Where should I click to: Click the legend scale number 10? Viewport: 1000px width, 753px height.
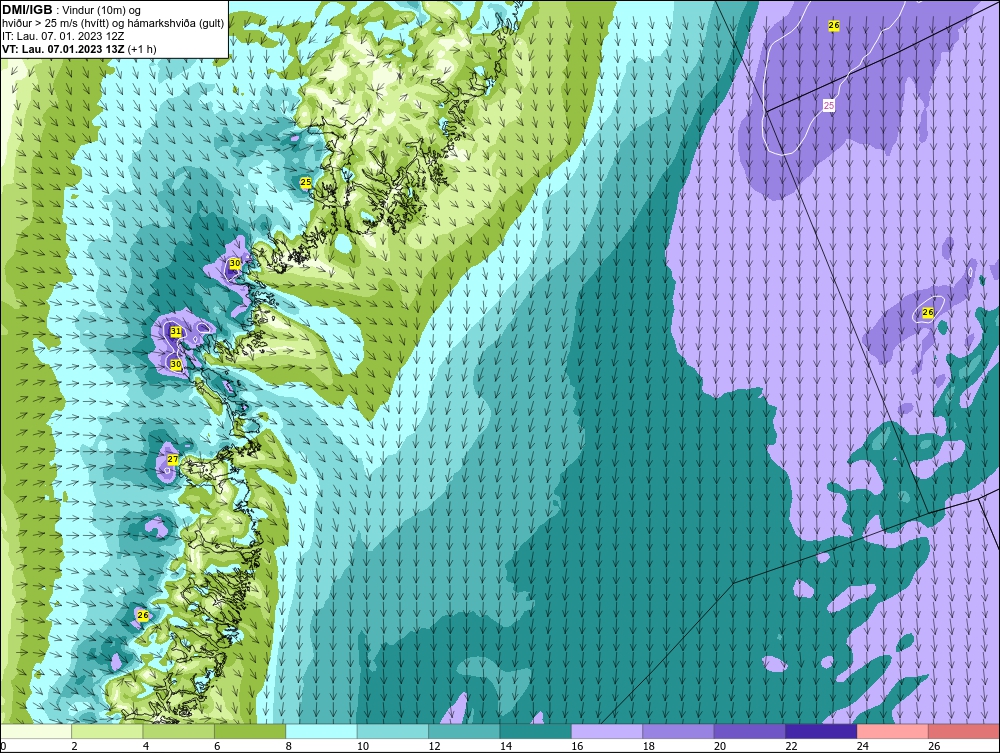[363, 746]
